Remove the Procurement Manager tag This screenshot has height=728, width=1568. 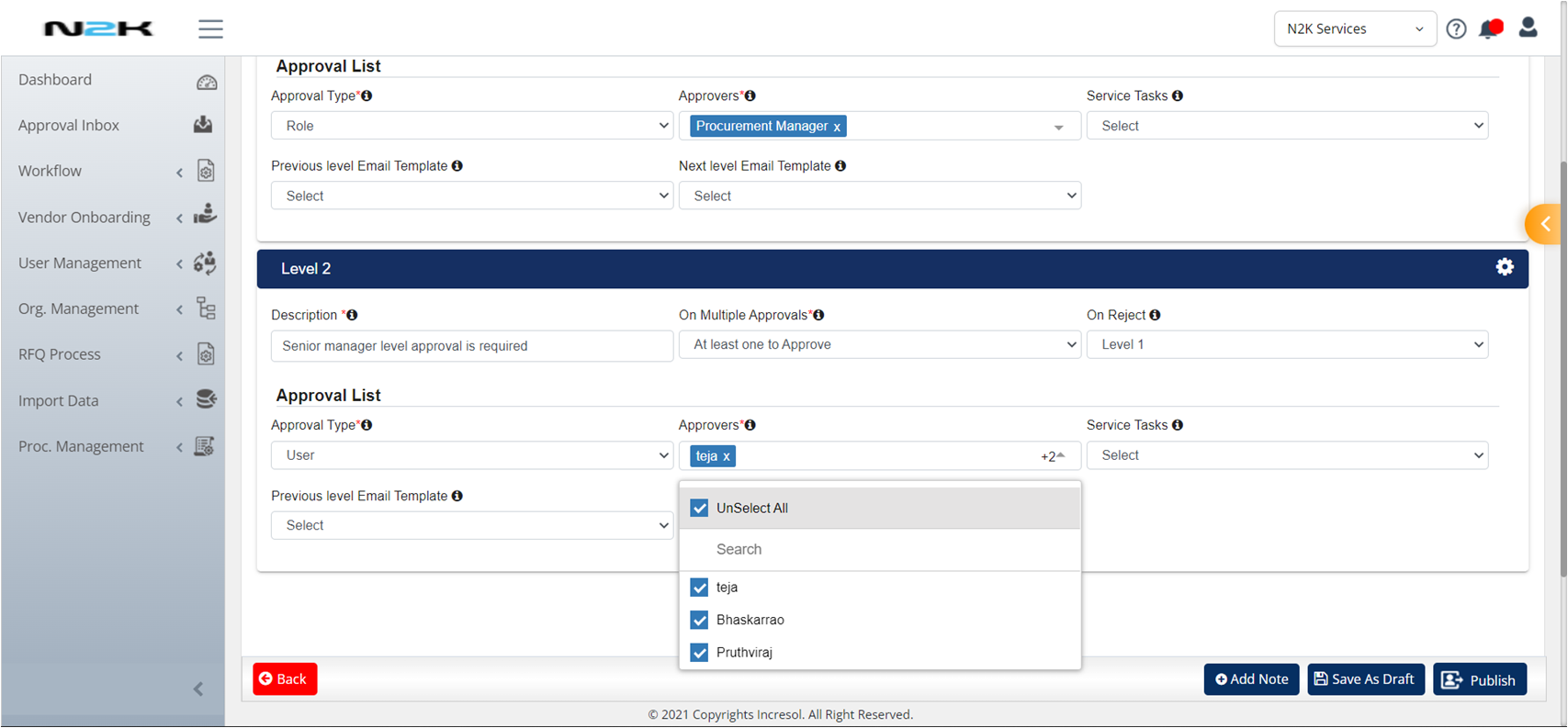(837, 127)
